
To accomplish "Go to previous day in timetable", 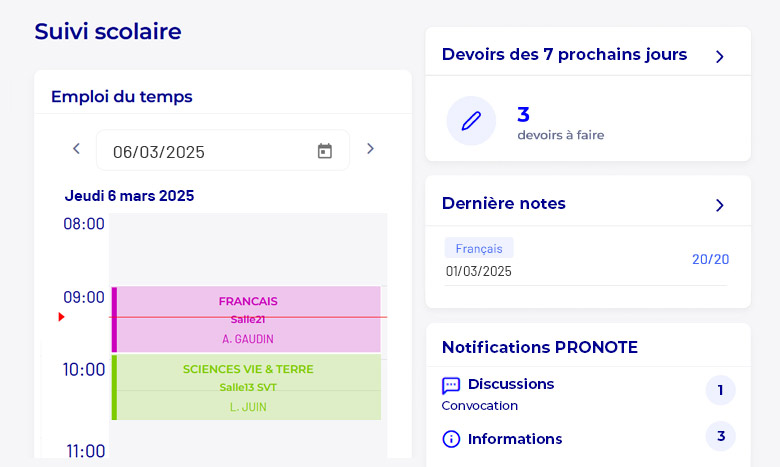I will point(76,149).
